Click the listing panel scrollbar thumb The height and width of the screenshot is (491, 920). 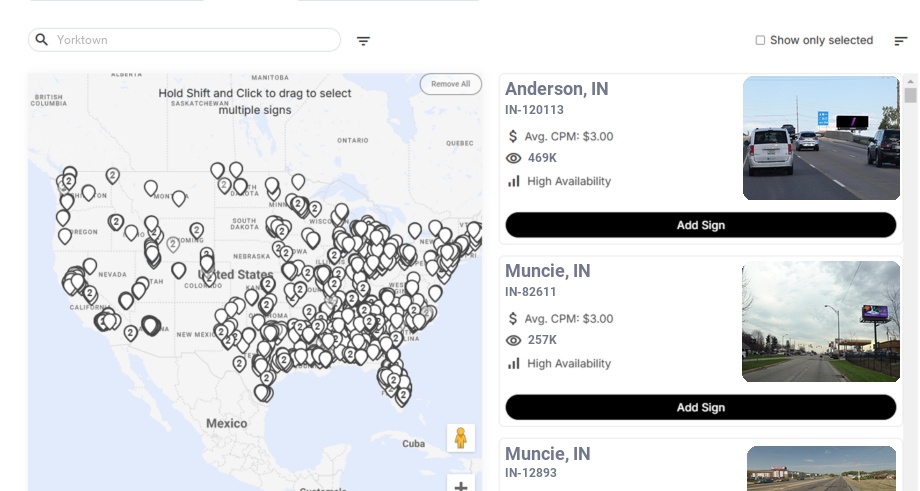click(910, 95)
